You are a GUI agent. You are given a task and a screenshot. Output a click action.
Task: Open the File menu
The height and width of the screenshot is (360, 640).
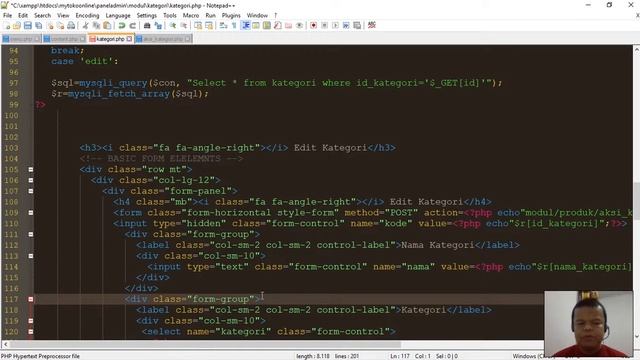tap(7, 15)
